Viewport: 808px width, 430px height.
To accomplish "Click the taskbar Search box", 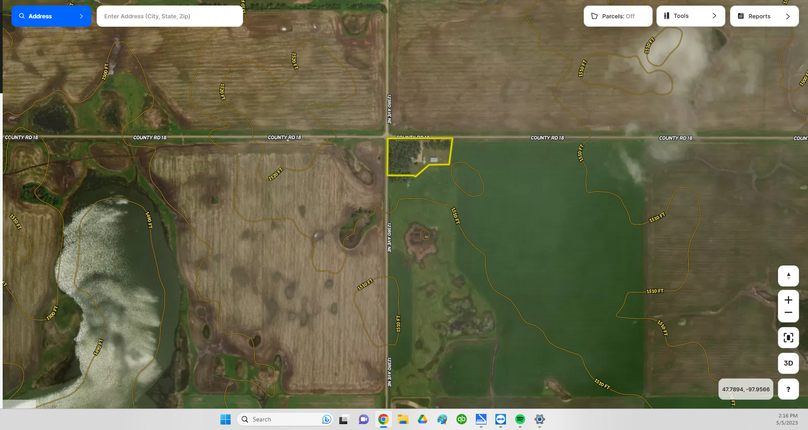I will (284, 419).
